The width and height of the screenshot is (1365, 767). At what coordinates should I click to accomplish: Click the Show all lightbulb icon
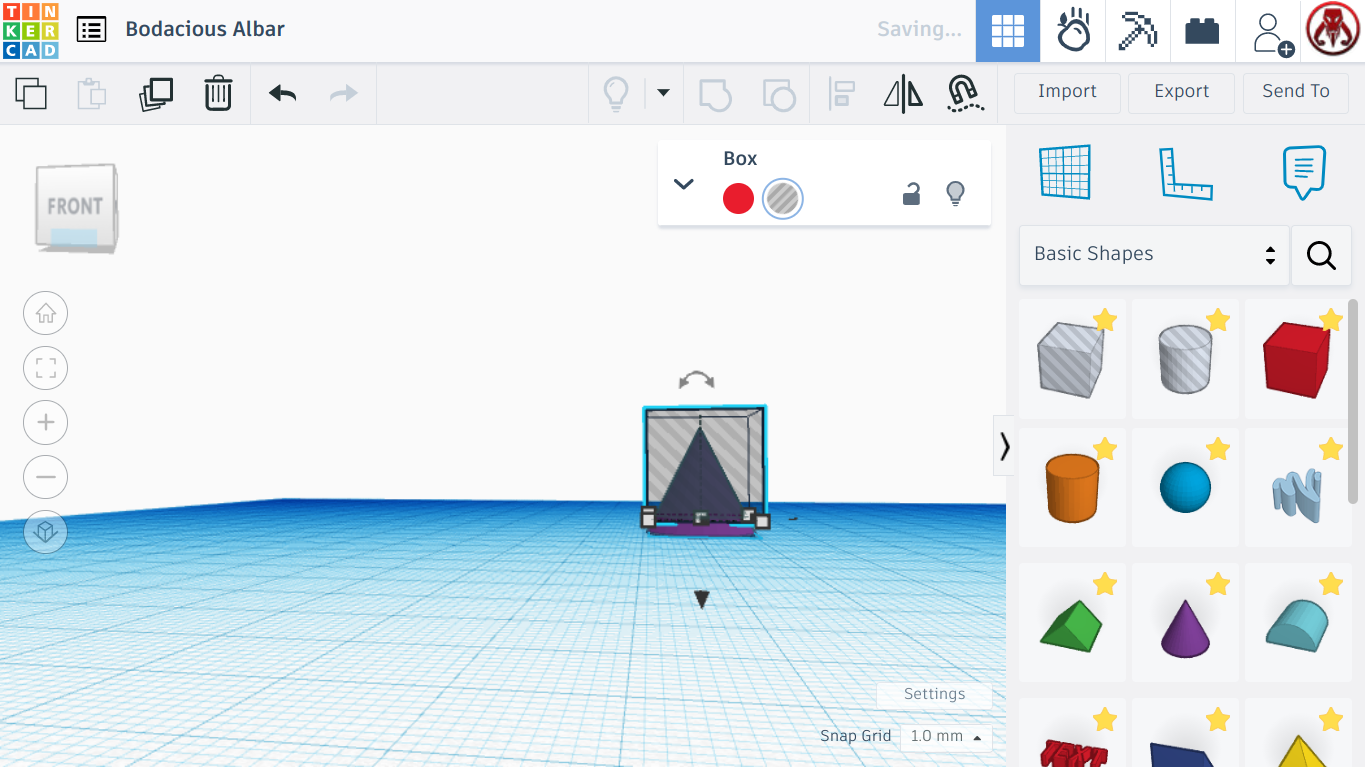click(616, 94)
